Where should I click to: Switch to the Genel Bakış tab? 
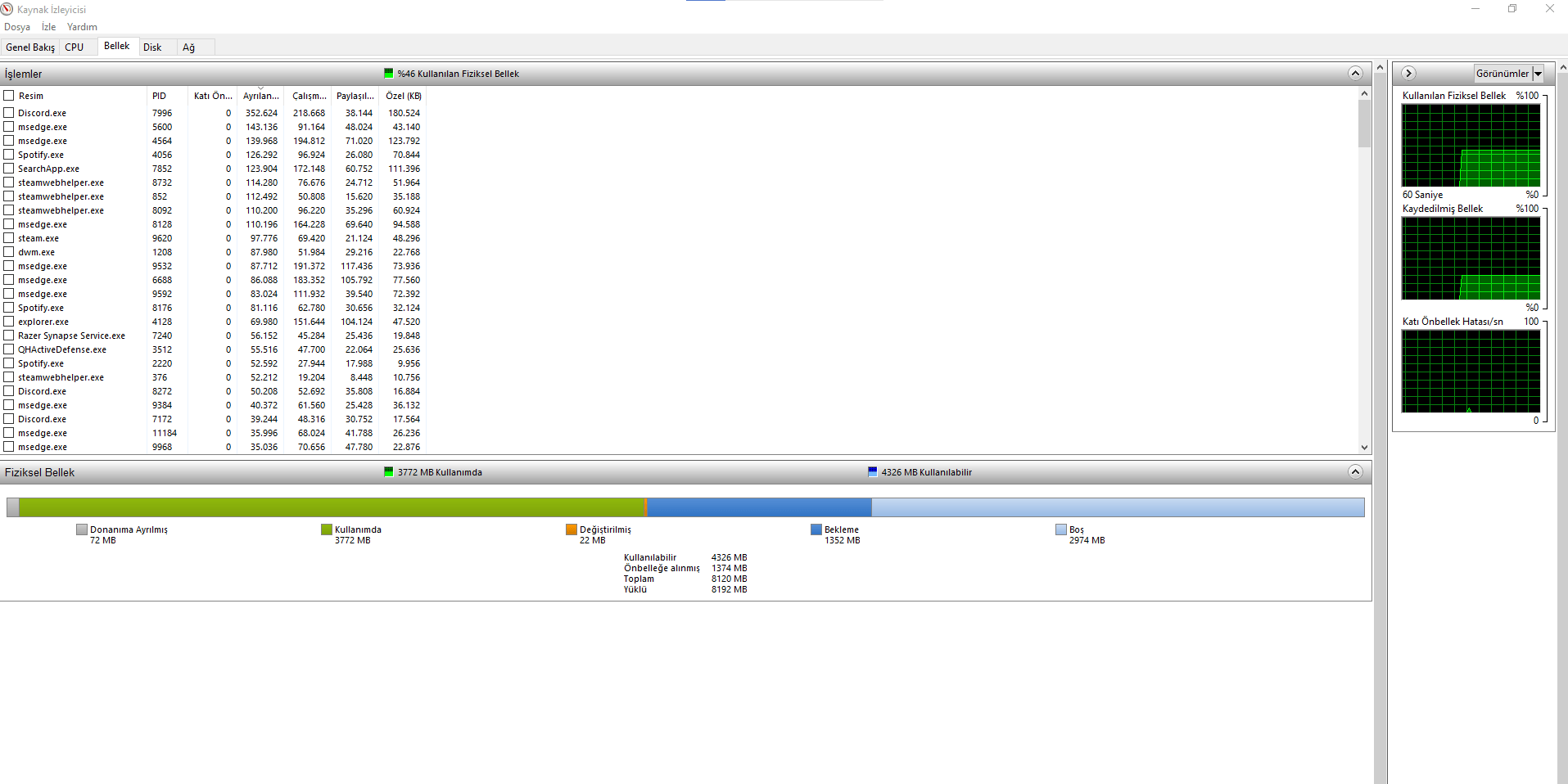(x=30, y=47)
